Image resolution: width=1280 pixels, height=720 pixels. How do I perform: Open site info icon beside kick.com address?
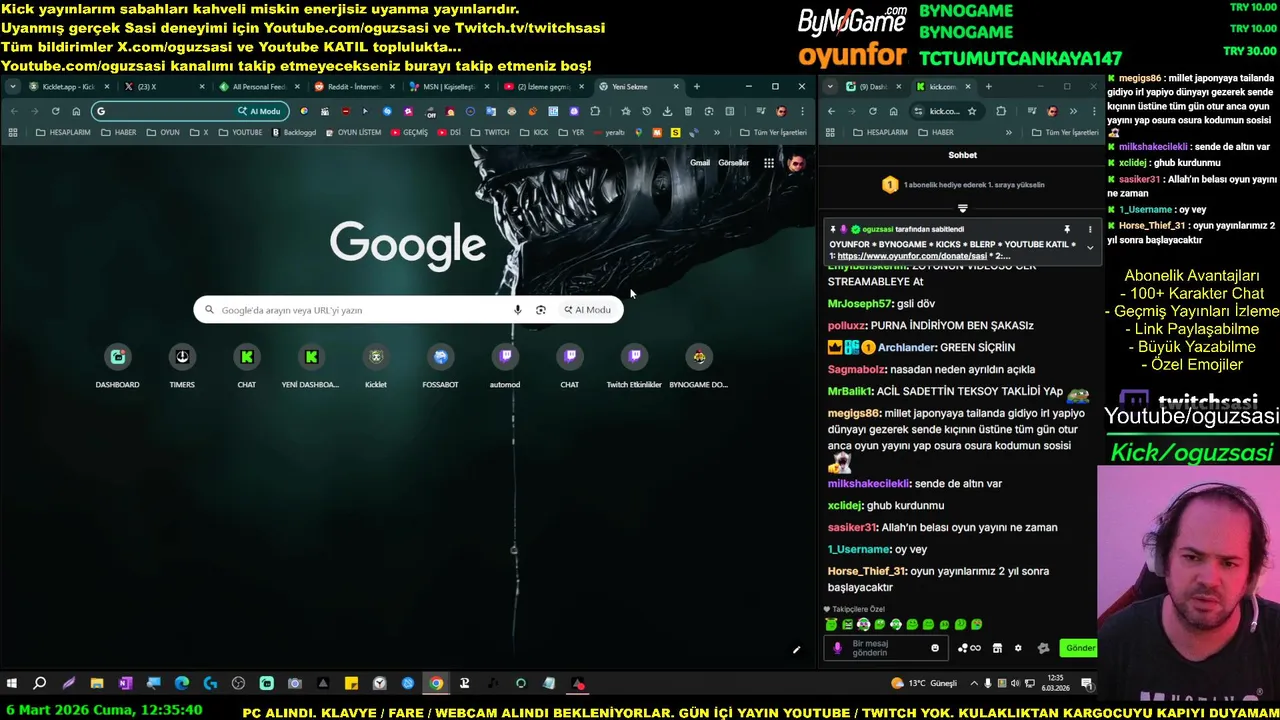[x=918, y=112]
